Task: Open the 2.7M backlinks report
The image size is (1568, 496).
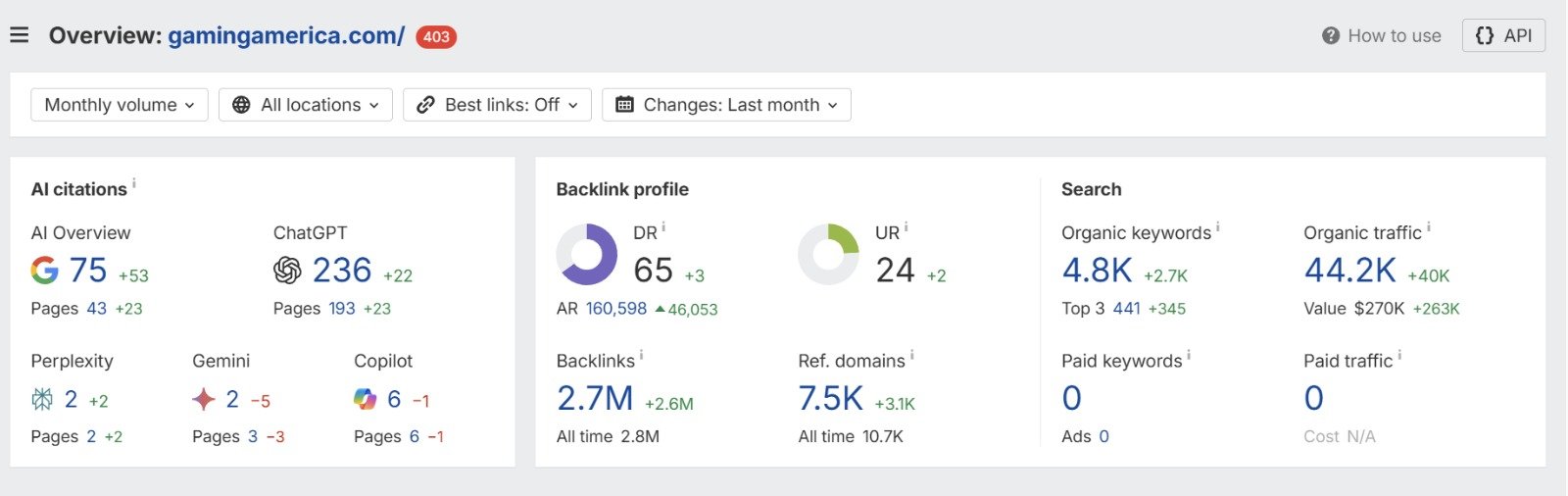Action: (595, 398)
